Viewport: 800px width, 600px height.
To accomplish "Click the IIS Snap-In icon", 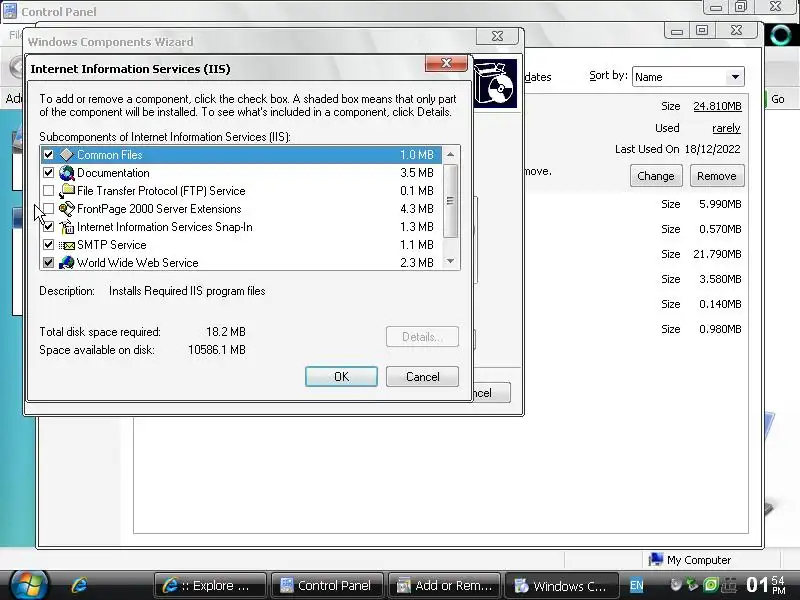I will tap(66, 227).
